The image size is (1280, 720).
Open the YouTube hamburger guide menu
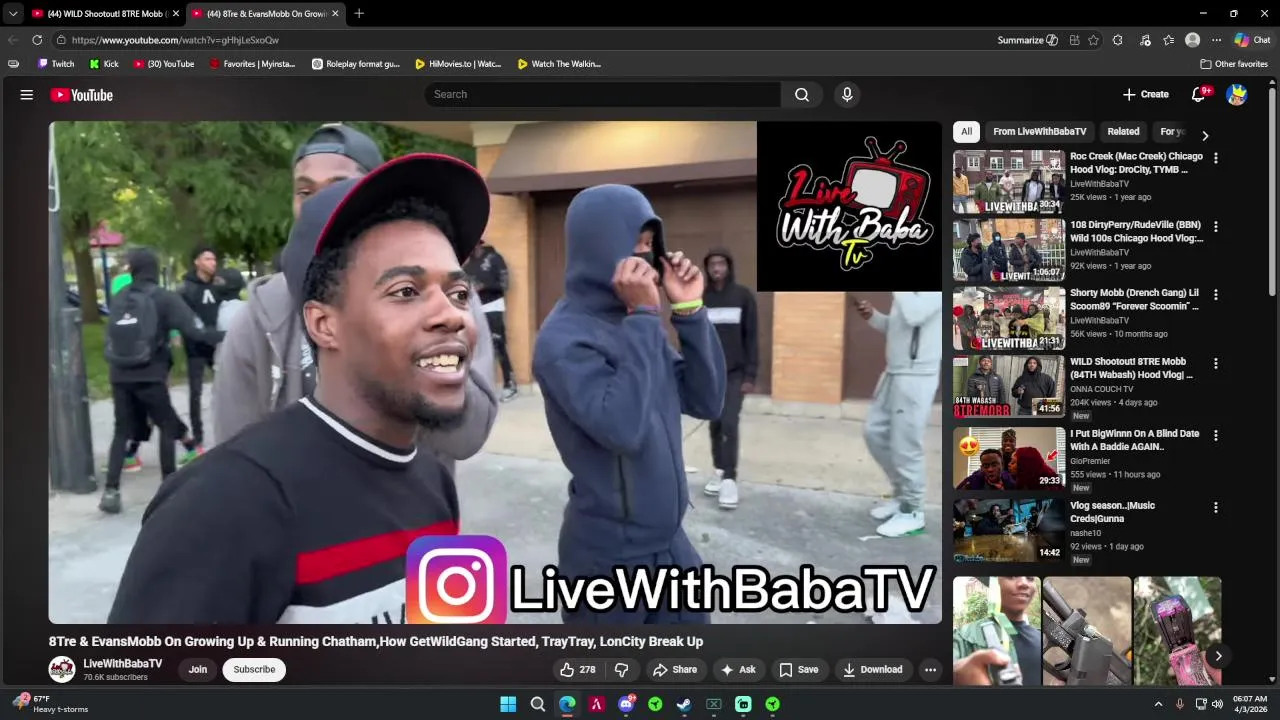27,95
